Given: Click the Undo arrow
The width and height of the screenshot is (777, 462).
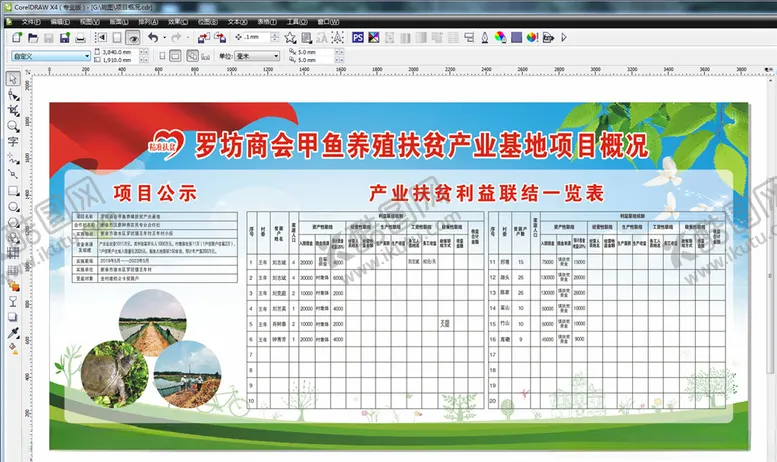Looking at the screenshot, I should click(x=153, y=38).
